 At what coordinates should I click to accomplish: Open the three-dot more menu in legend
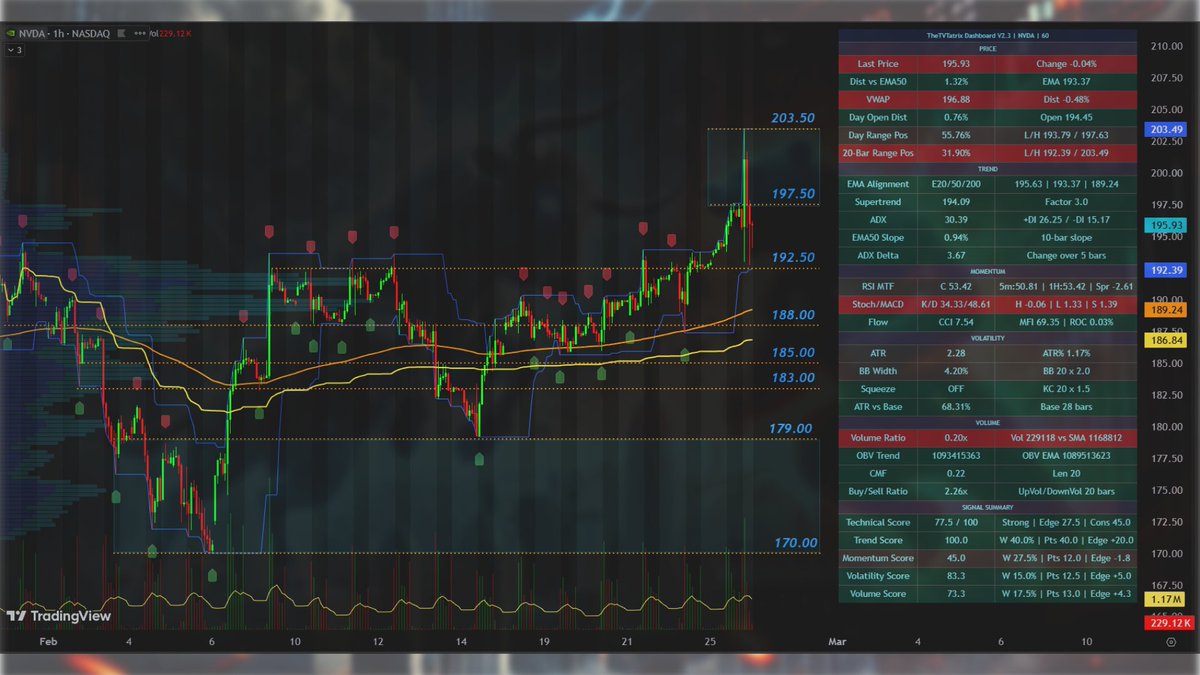138,33
